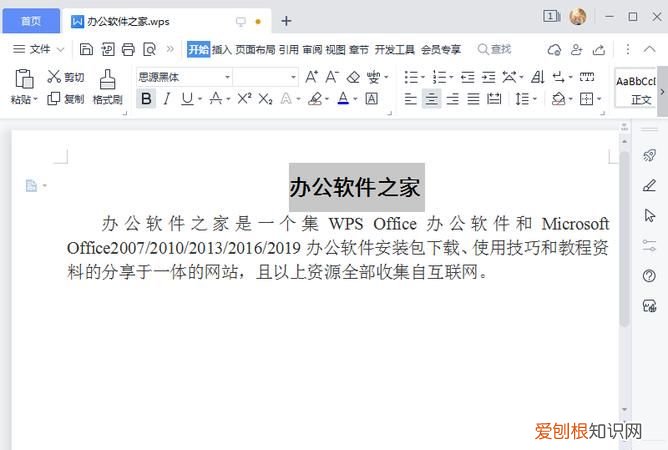Open the pen tool in sidebar

649,185
